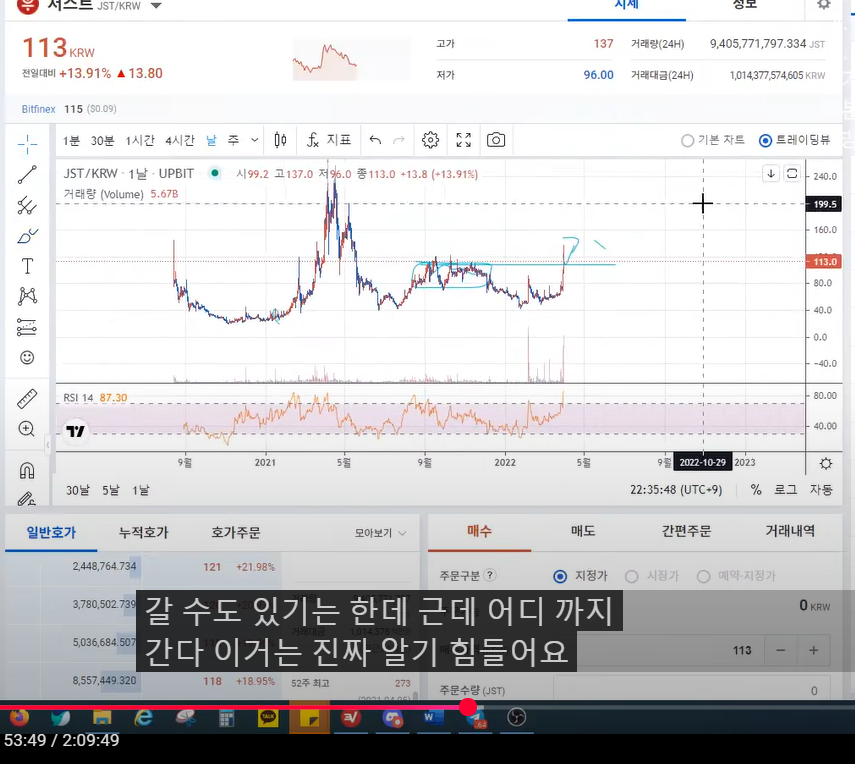The height and width of the screenshot is (764, 855).
Task: Toggle percent scale mode
Action: 756,490
